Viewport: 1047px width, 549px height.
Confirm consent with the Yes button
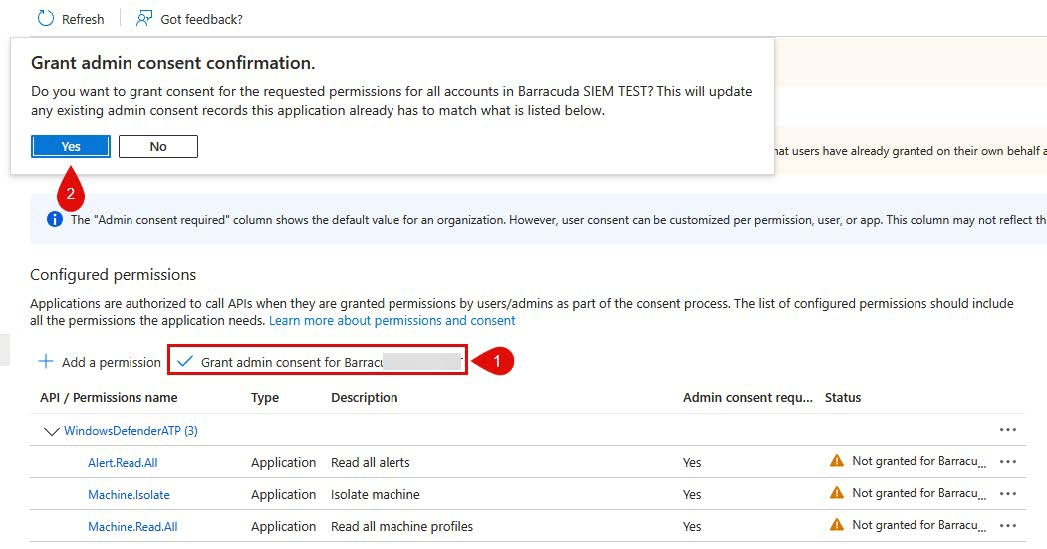point(71,146)
